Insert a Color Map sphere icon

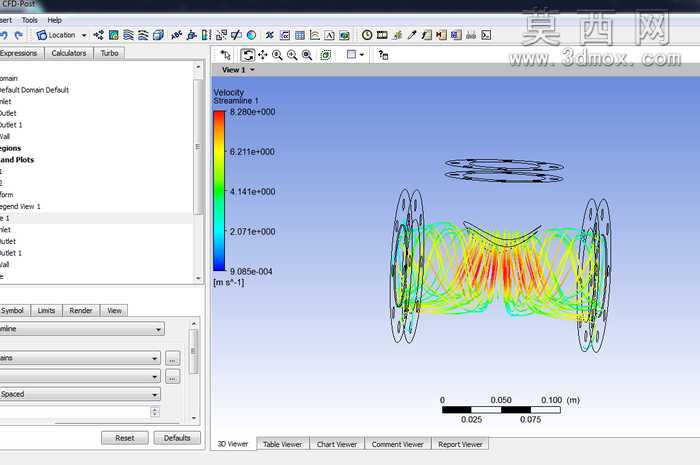[x=251, y=35]
